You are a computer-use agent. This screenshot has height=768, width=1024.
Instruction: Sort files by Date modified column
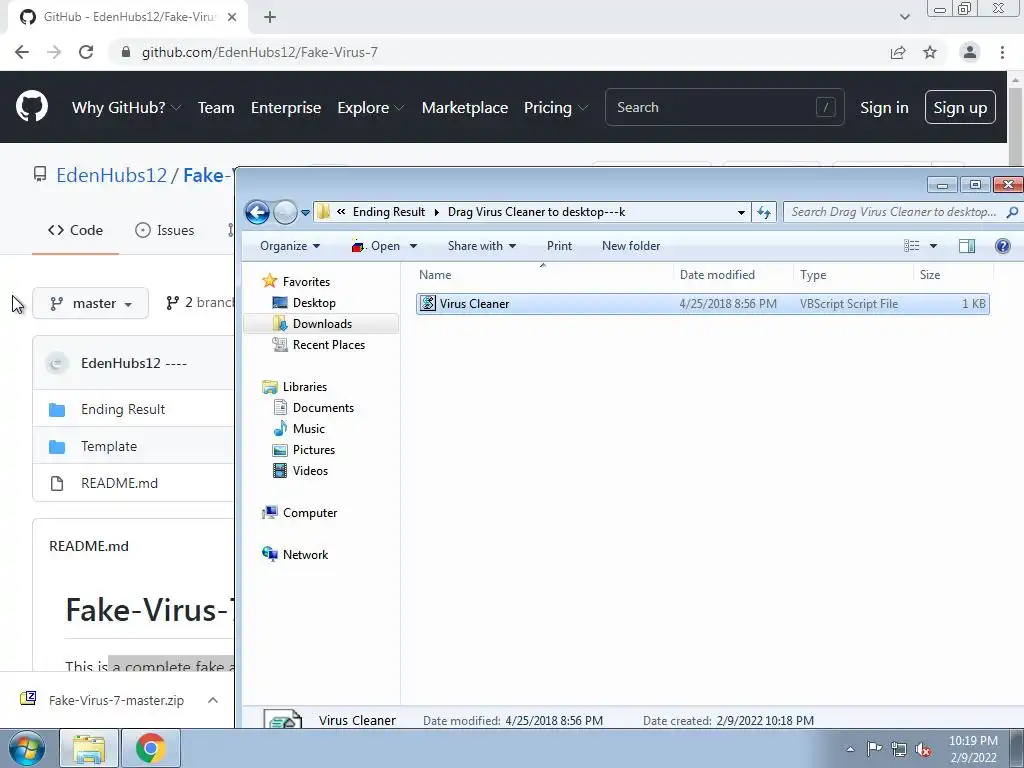pyautogui.click(x=733, y=275)
